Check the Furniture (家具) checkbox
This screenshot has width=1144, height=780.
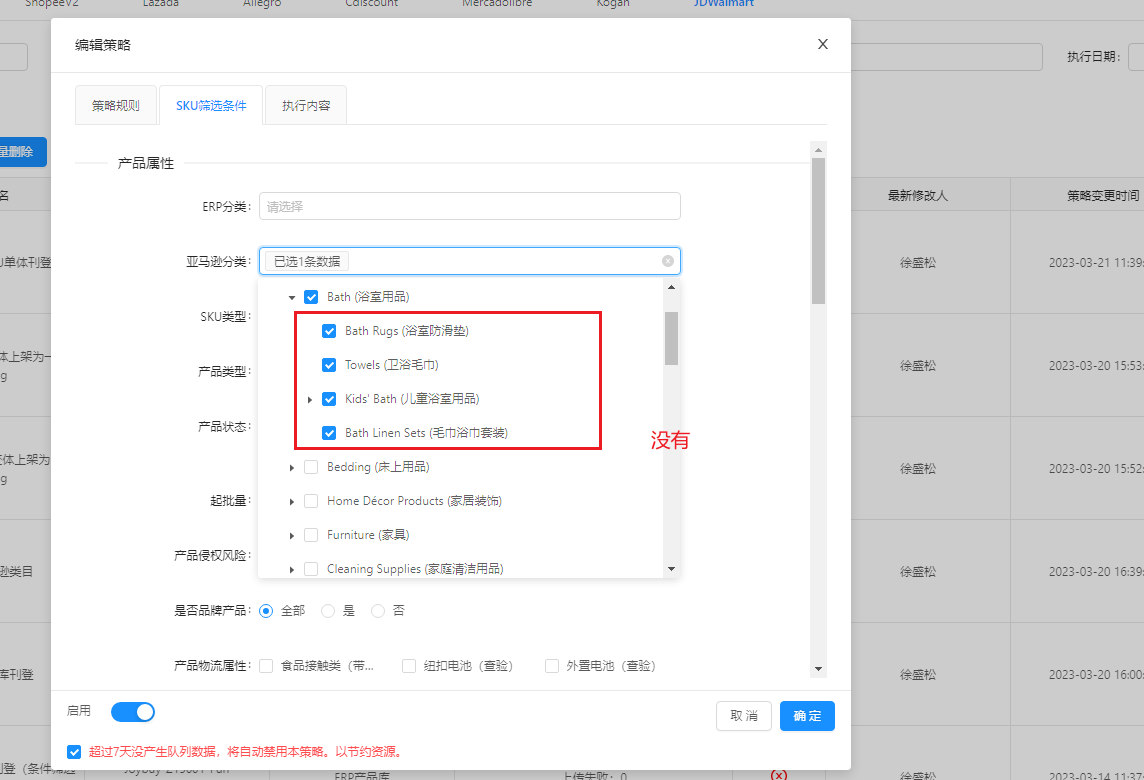pyautogui.click(x=311, y=536)
